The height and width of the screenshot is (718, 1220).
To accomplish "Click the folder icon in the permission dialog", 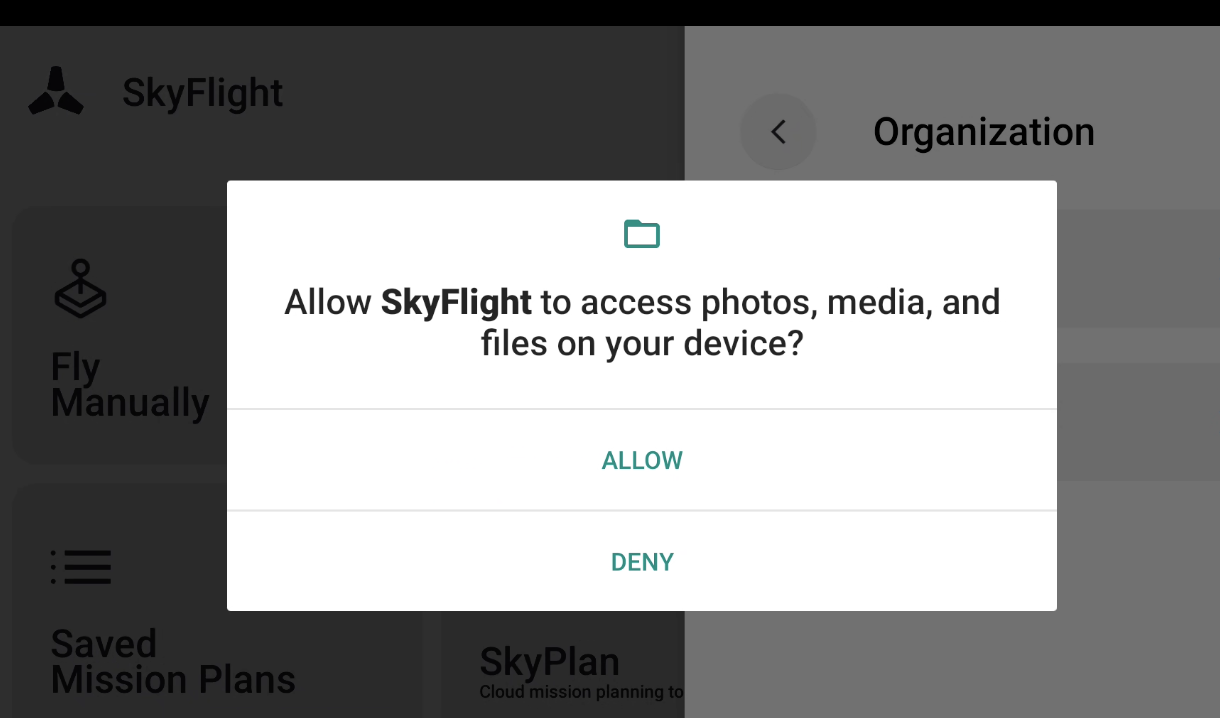I will click(642, 234).
